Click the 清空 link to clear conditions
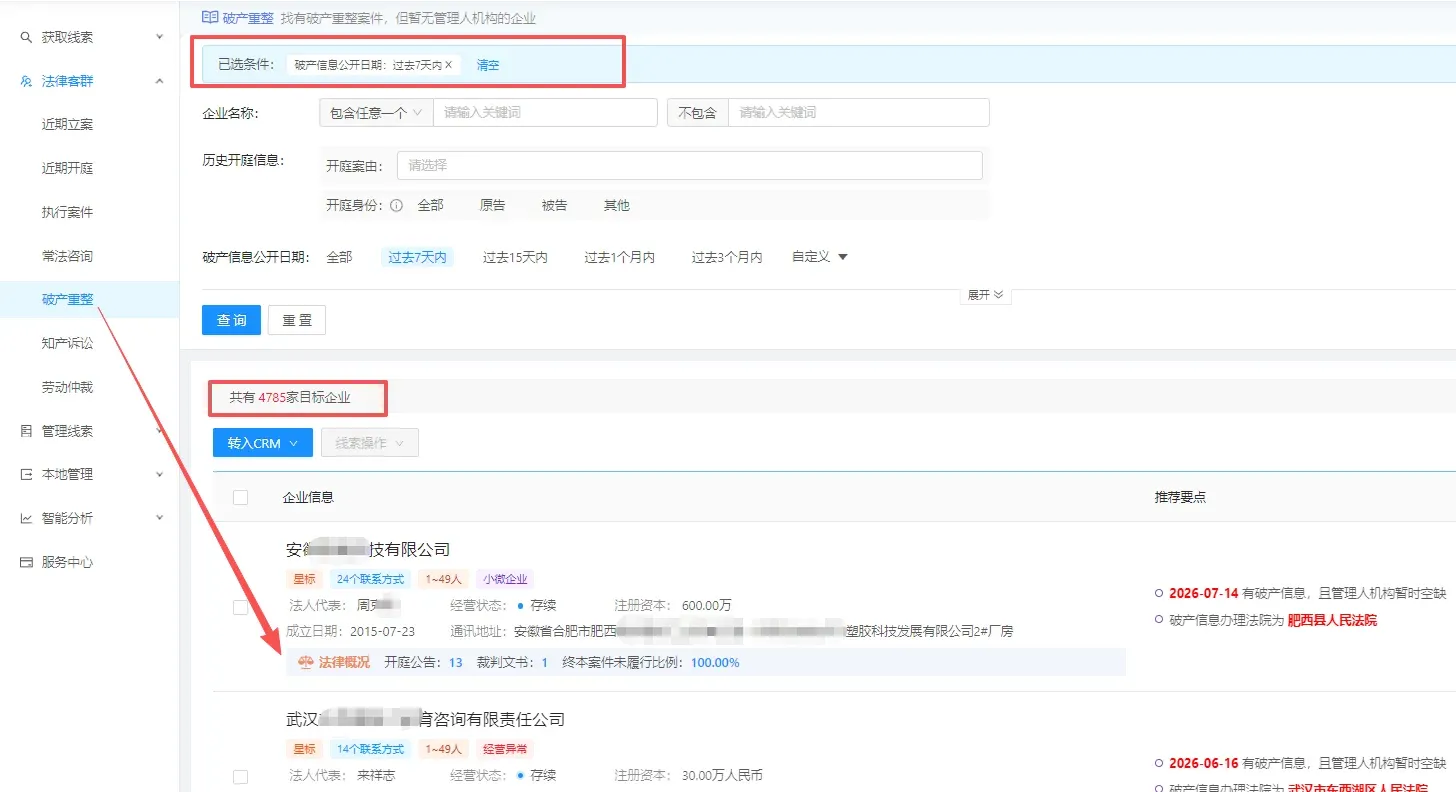Viewport: 1456px width, 792px height. click(488, 65)
